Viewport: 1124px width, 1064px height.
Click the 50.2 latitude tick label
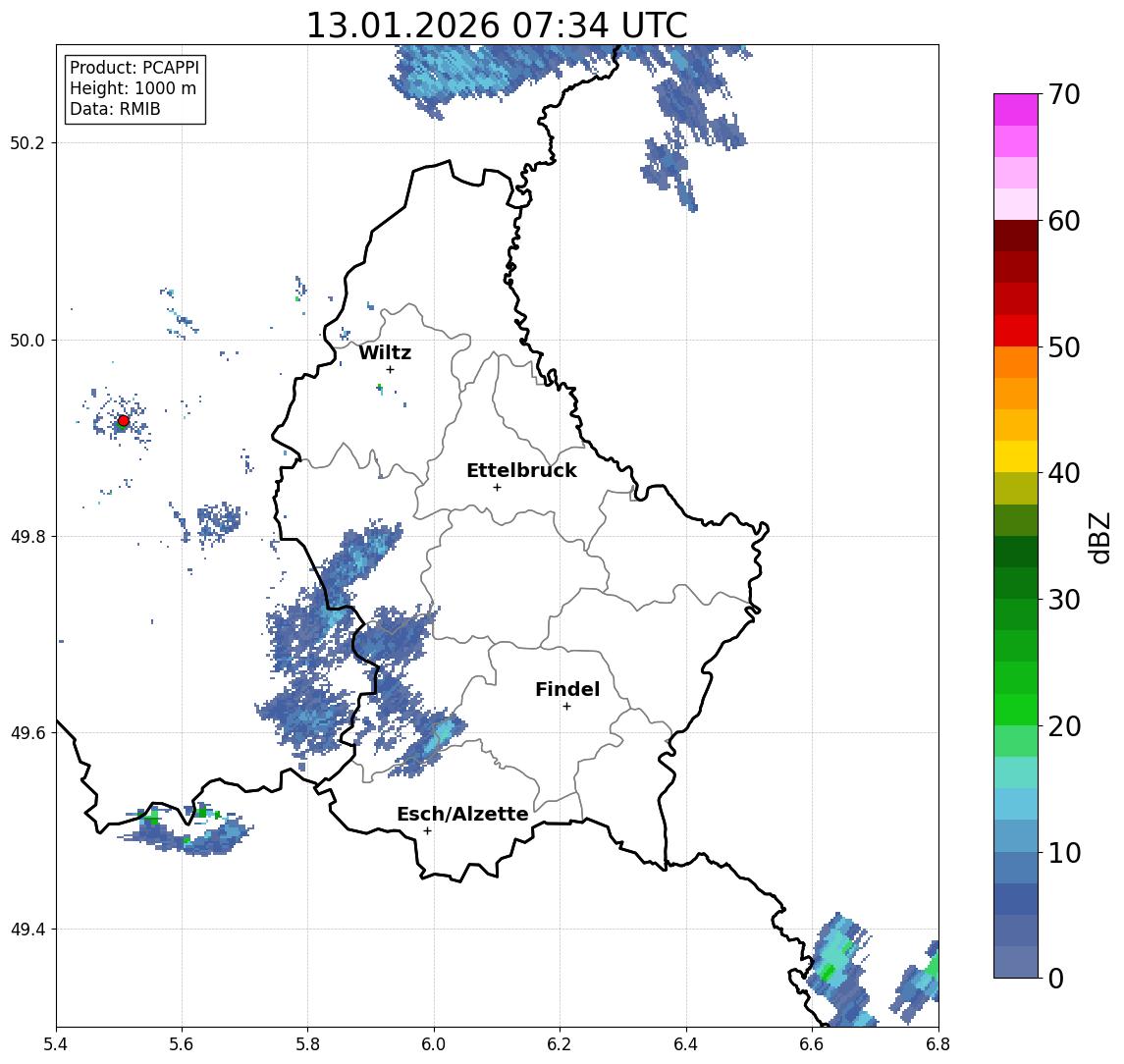(27, 142)
